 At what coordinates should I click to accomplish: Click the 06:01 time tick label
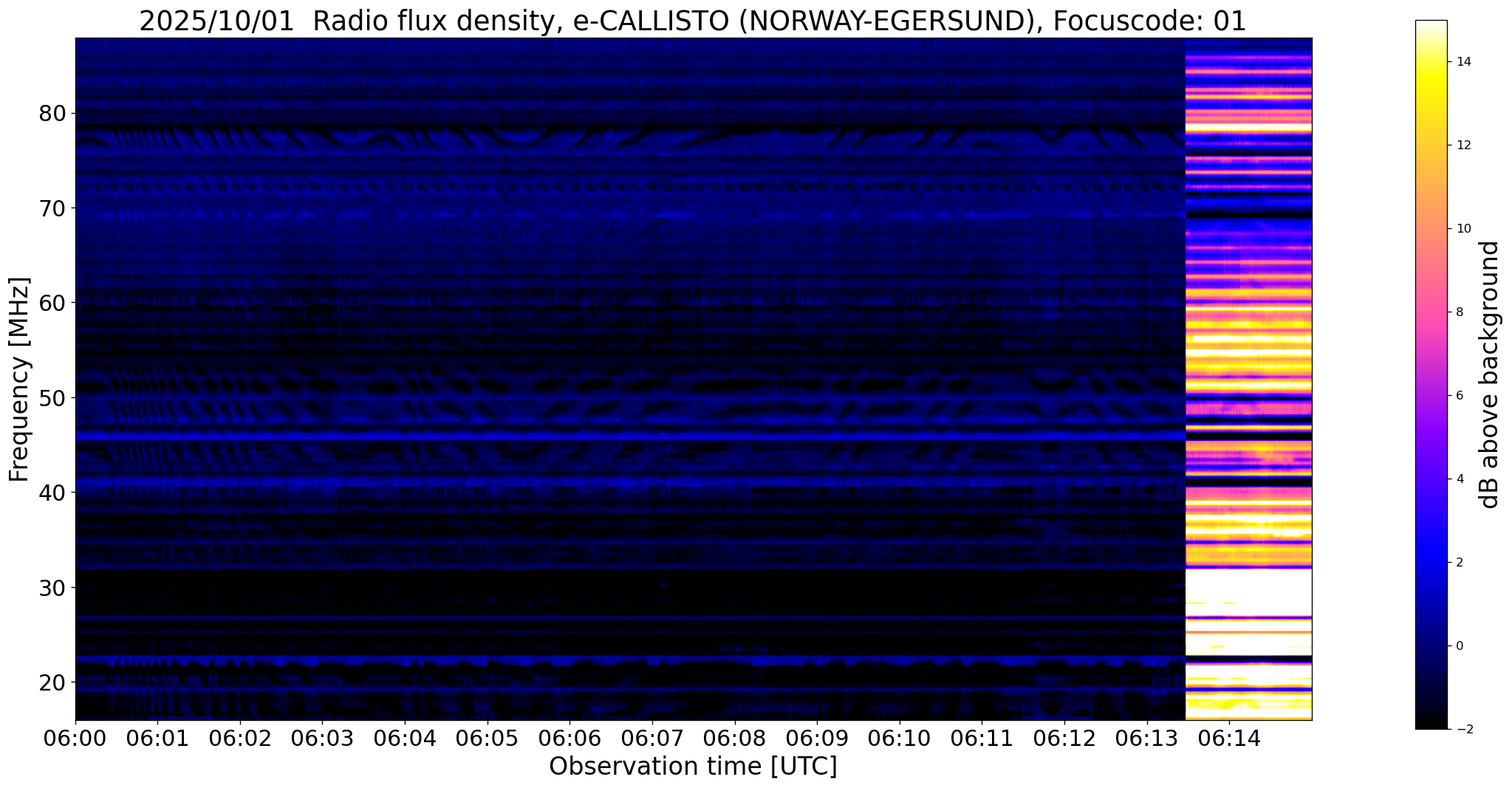[x=157, y=740]
